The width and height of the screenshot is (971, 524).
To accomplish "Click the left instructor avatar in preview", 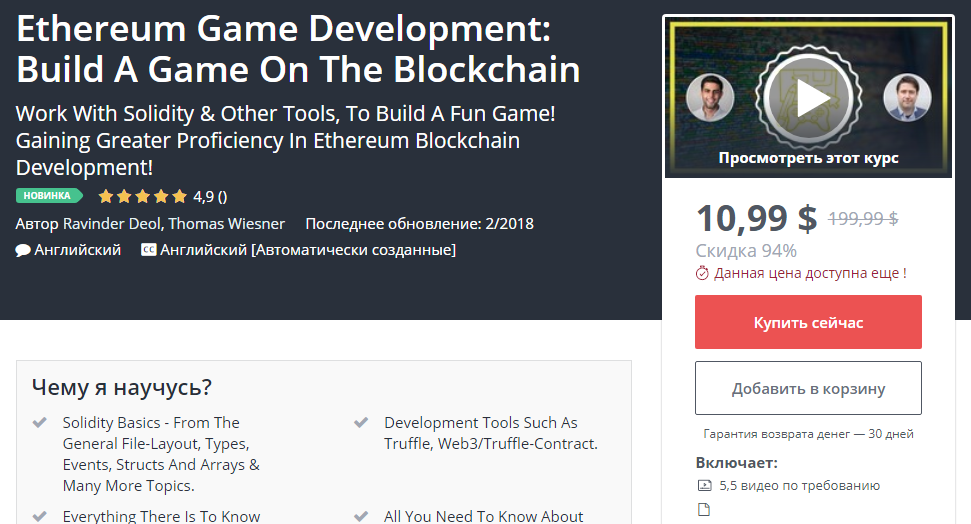I will click(x=711, y=98).
